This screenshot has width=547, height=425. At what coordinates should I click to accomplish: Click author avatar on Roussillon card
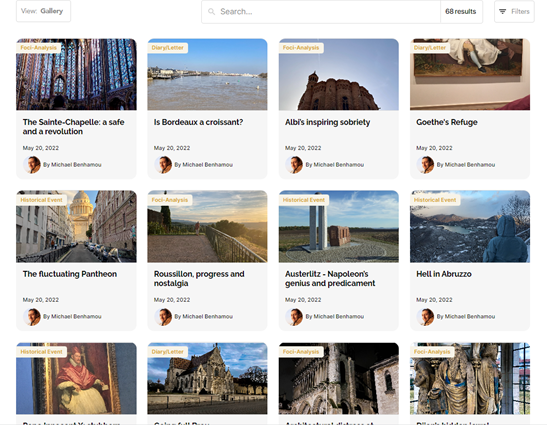(163, 317)
